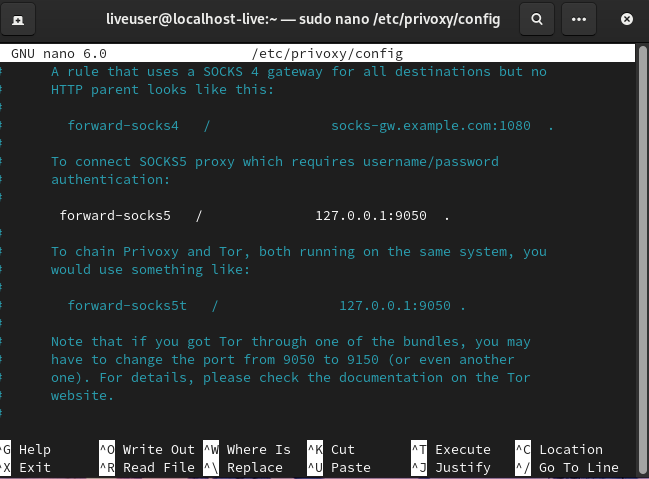Click the Cut shortcut
Image resolution: width=649 pixels, height=479 pixels.
pyautogui.click(x=342, y=450)
